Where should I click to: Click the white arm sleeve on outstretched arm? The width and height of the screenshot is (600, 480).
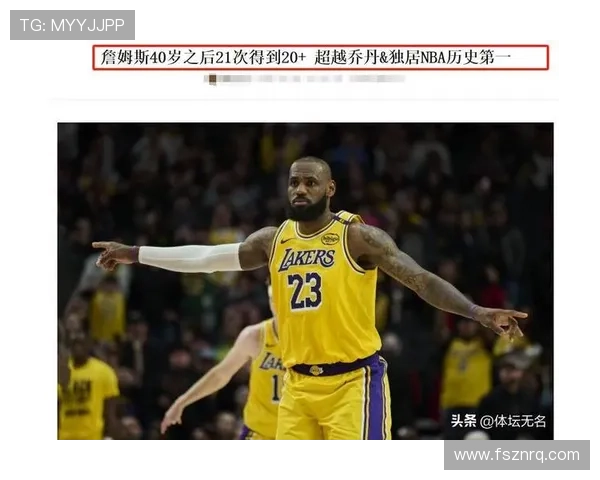coord(190,257)
